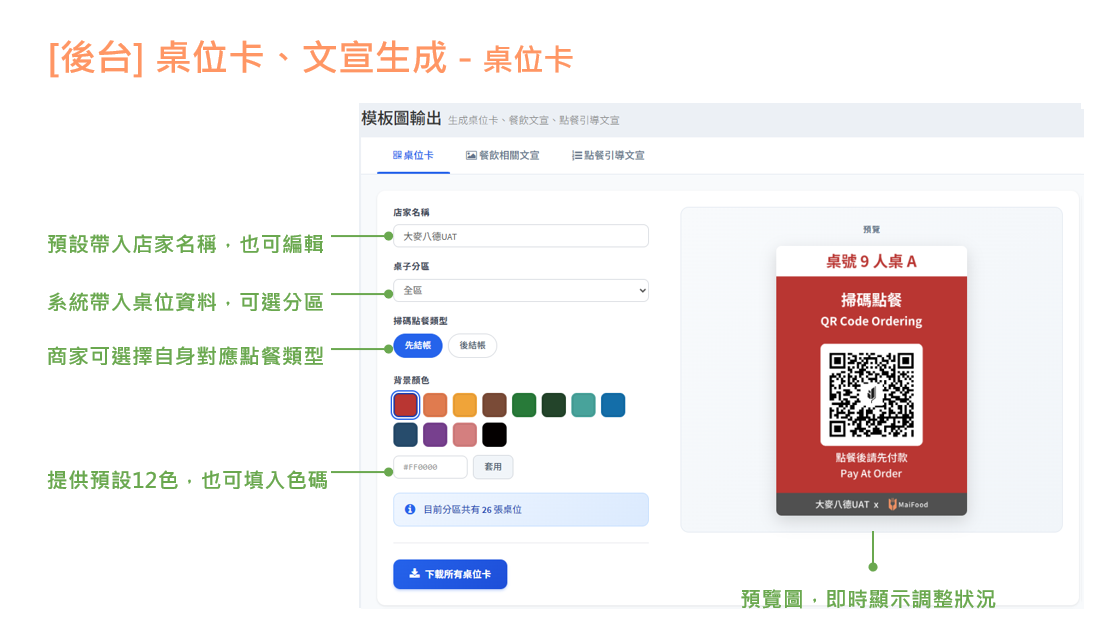
Task: Pick the red background color swatch
Action: [405, 405]
